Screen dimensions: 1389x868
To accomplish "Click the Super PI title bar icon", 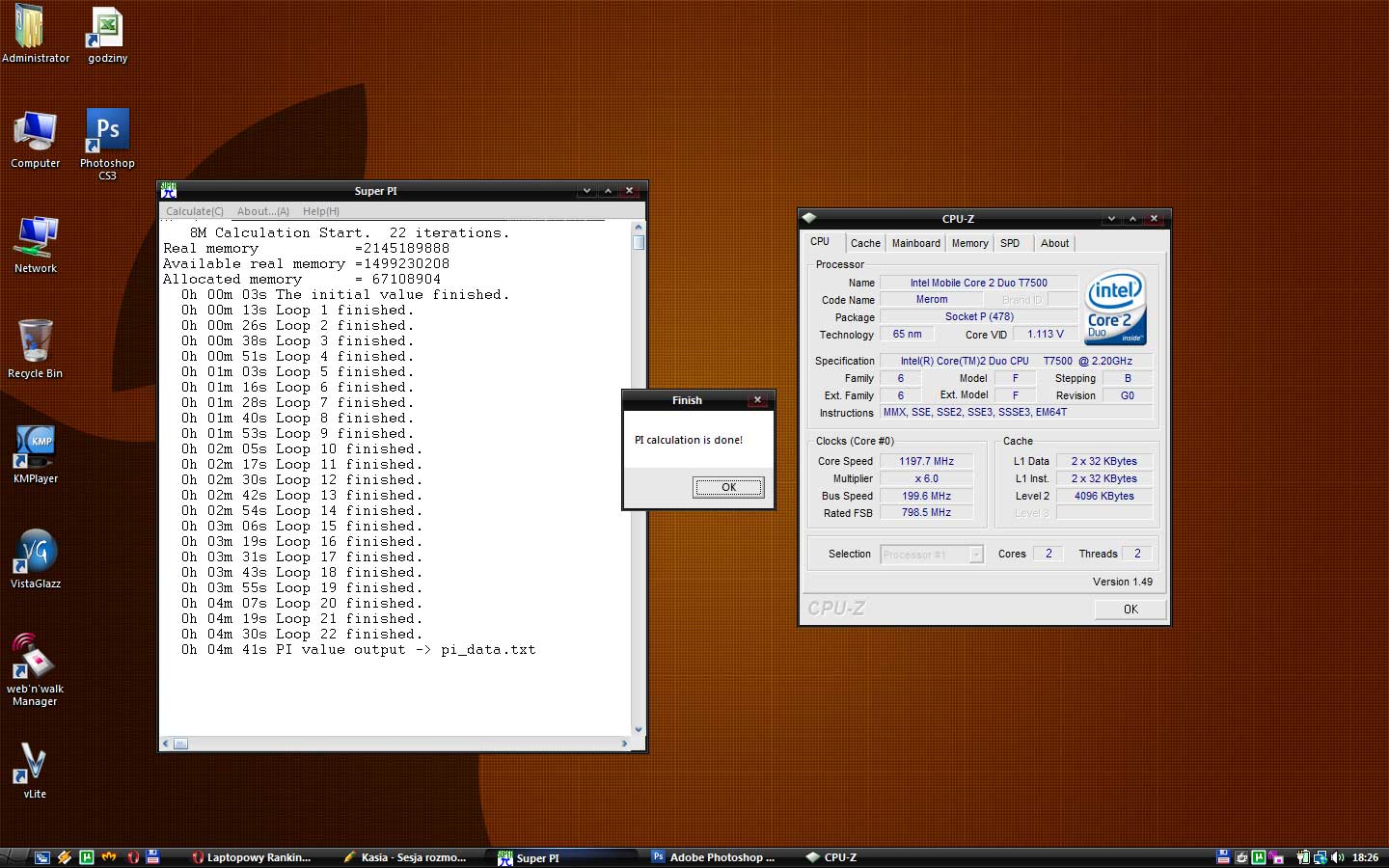I will [169, 191].
